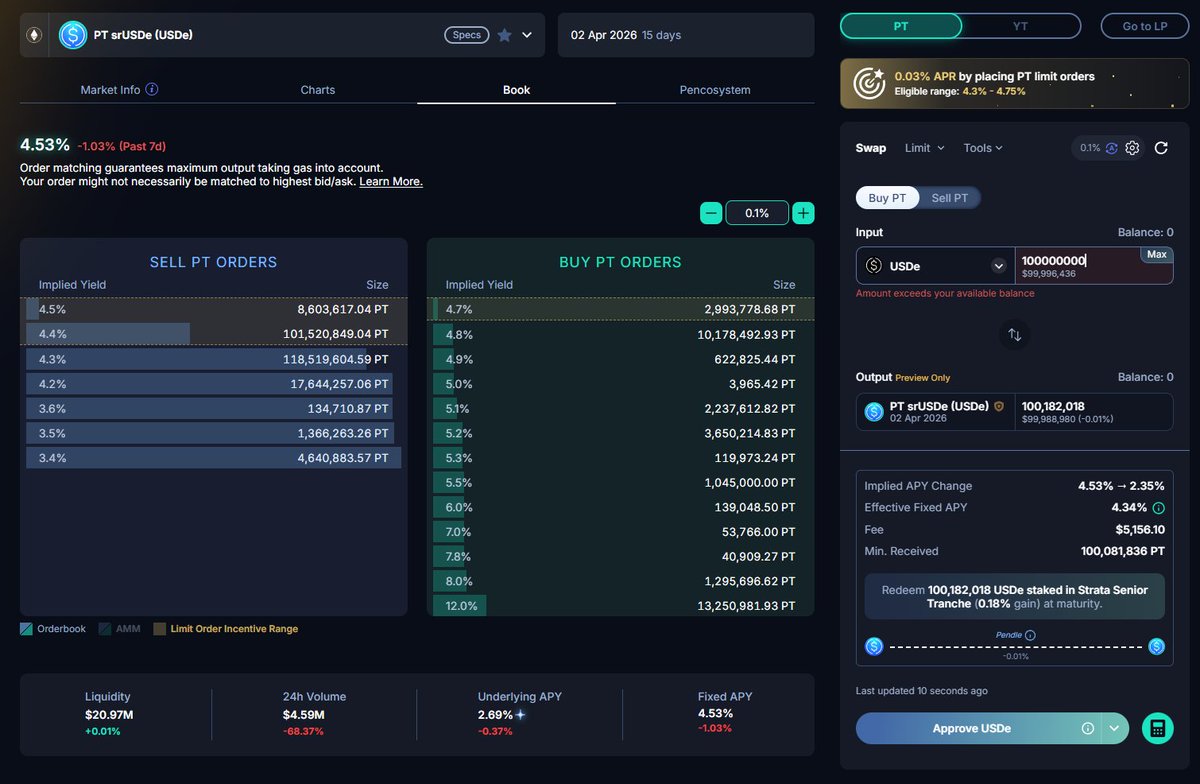Click the Specs button
The height and width of the screenshot is (784, 1200).
click(x=467, y=35)
